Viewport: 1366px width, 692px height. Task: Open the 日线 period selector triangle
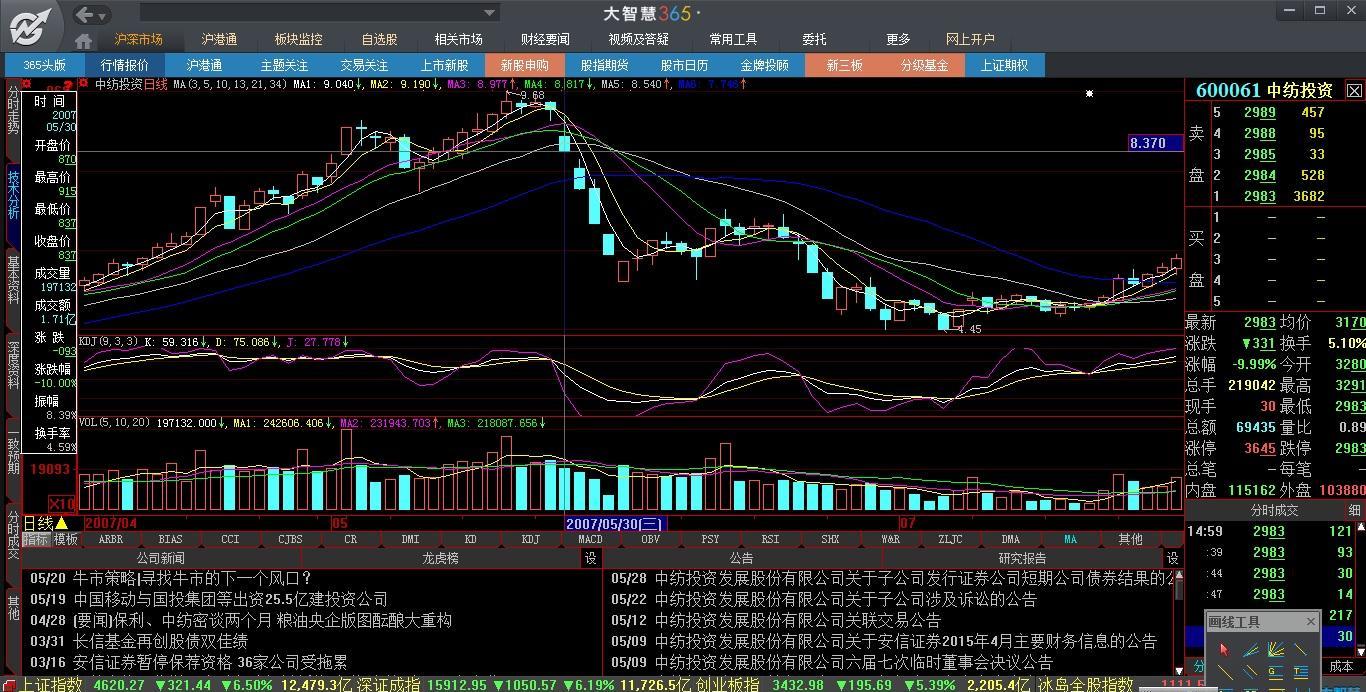(x=62, y=523)
